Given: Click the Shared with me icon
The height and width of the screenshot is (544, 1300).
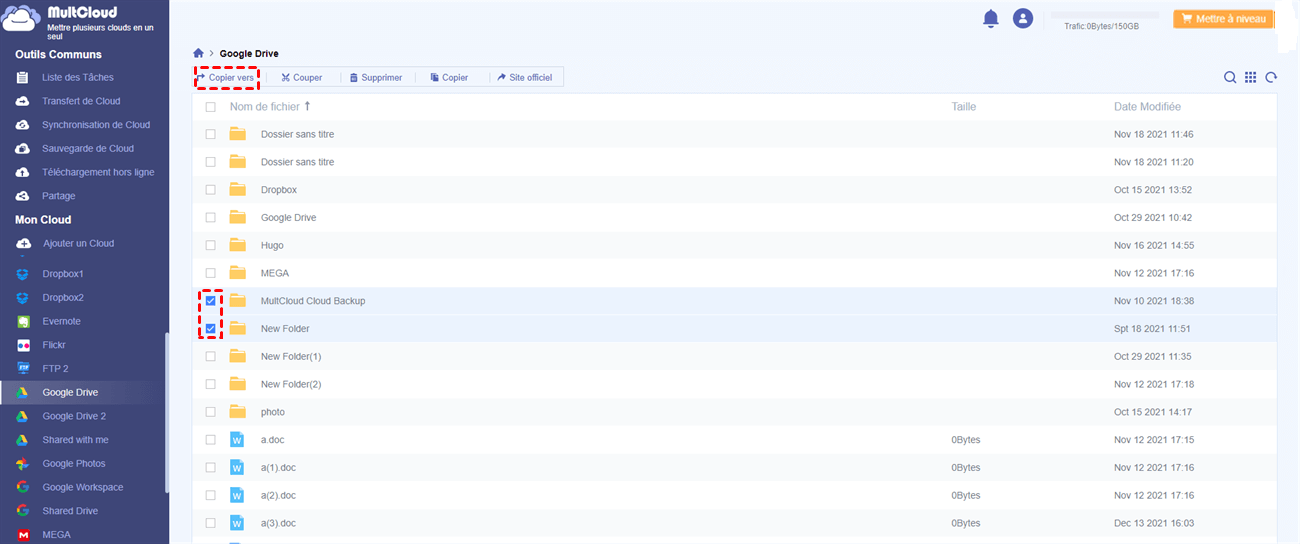Looking at the screenshot, I should click(23, 440).
